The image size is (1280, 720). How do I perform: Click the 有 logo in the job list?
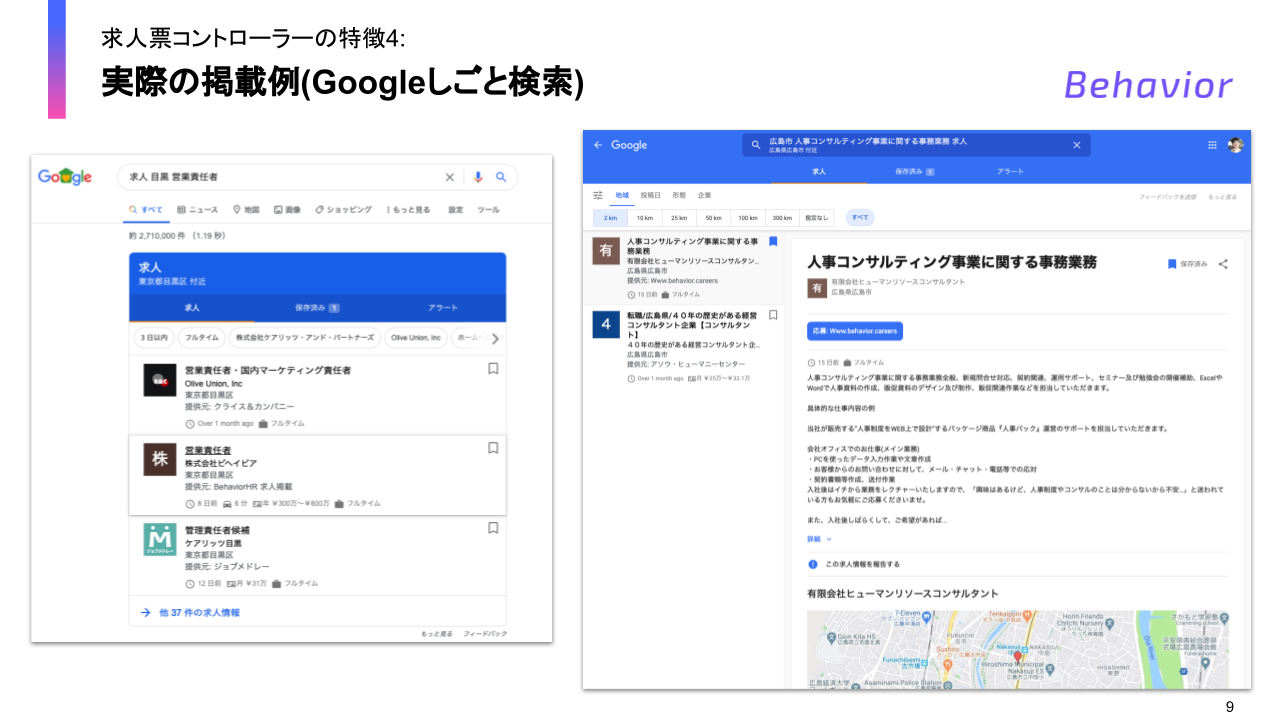point(605,251)
